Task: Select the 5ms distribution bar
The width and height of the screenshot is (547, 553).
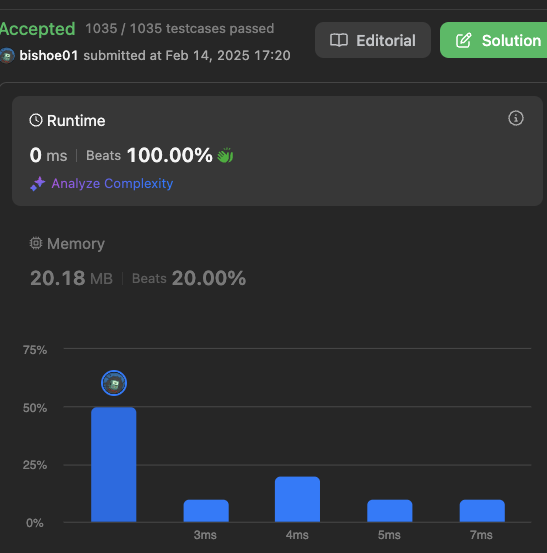Action: point(390,511)
